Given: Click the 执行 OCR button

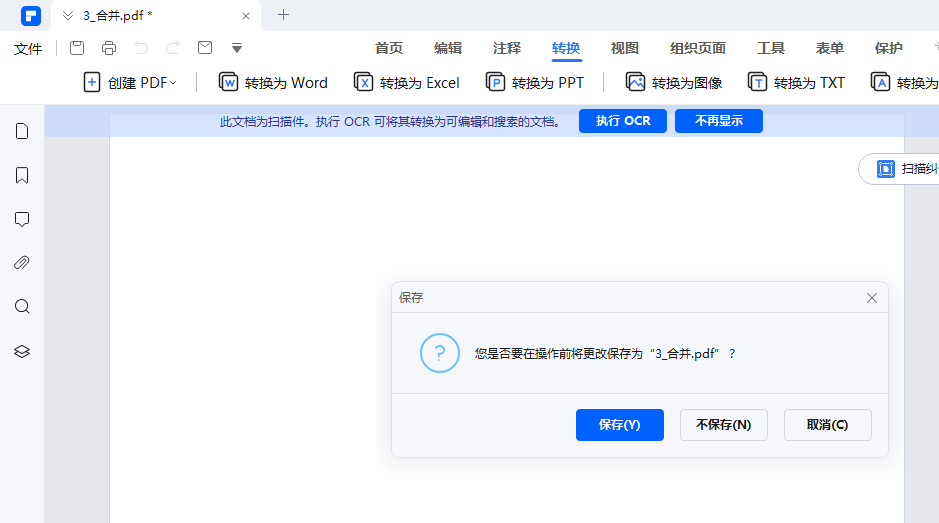Looking at the screenshot, I should tap(623, 121).
